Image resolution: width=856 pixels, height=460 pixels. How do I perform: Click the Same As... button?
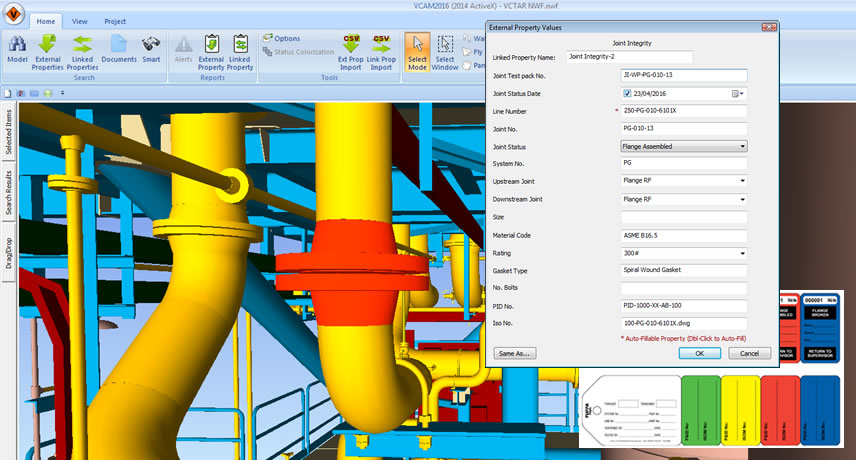(x=515, y=353)
